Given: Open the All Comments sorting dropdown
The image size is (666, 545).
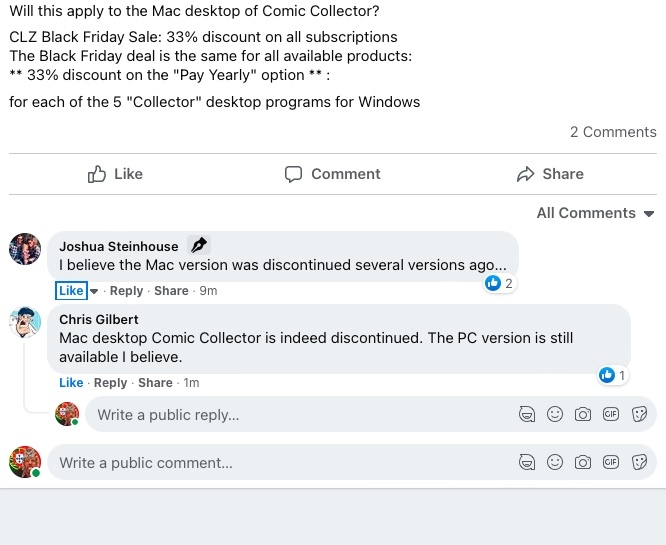Looking at the screenshot, I should coord(595,213).
